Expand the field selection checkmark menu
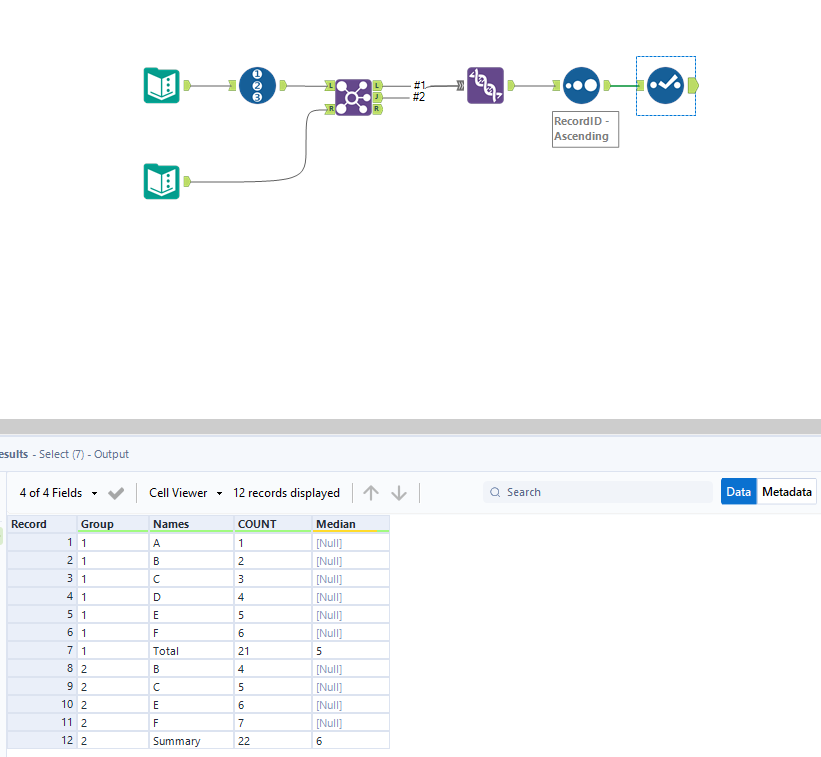This screenshot has width=821, height=757. tap(115, 492)
